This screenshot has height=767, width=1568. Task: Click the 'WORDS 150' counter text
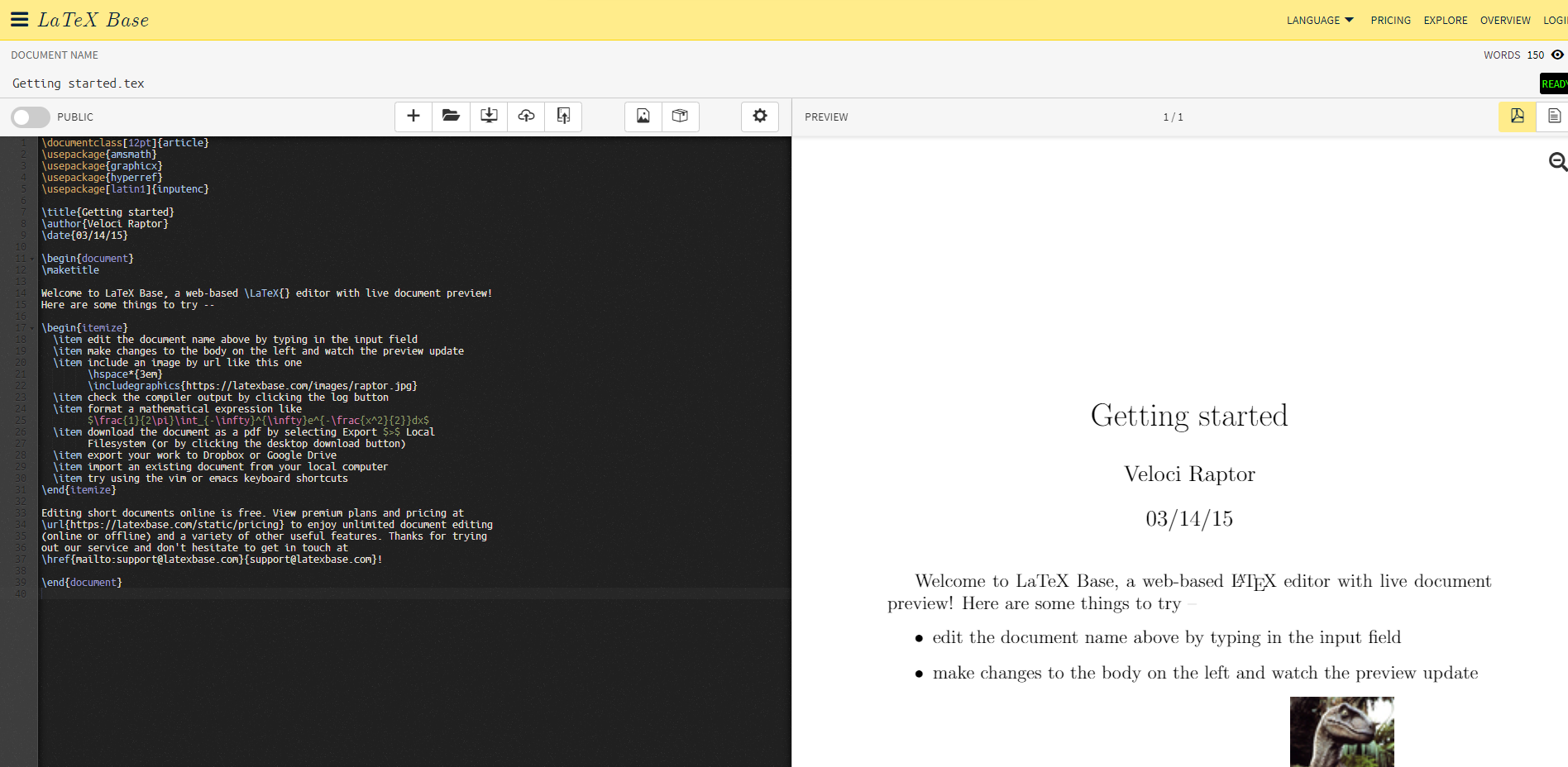pyautogui.click(x=1513, y=55)
